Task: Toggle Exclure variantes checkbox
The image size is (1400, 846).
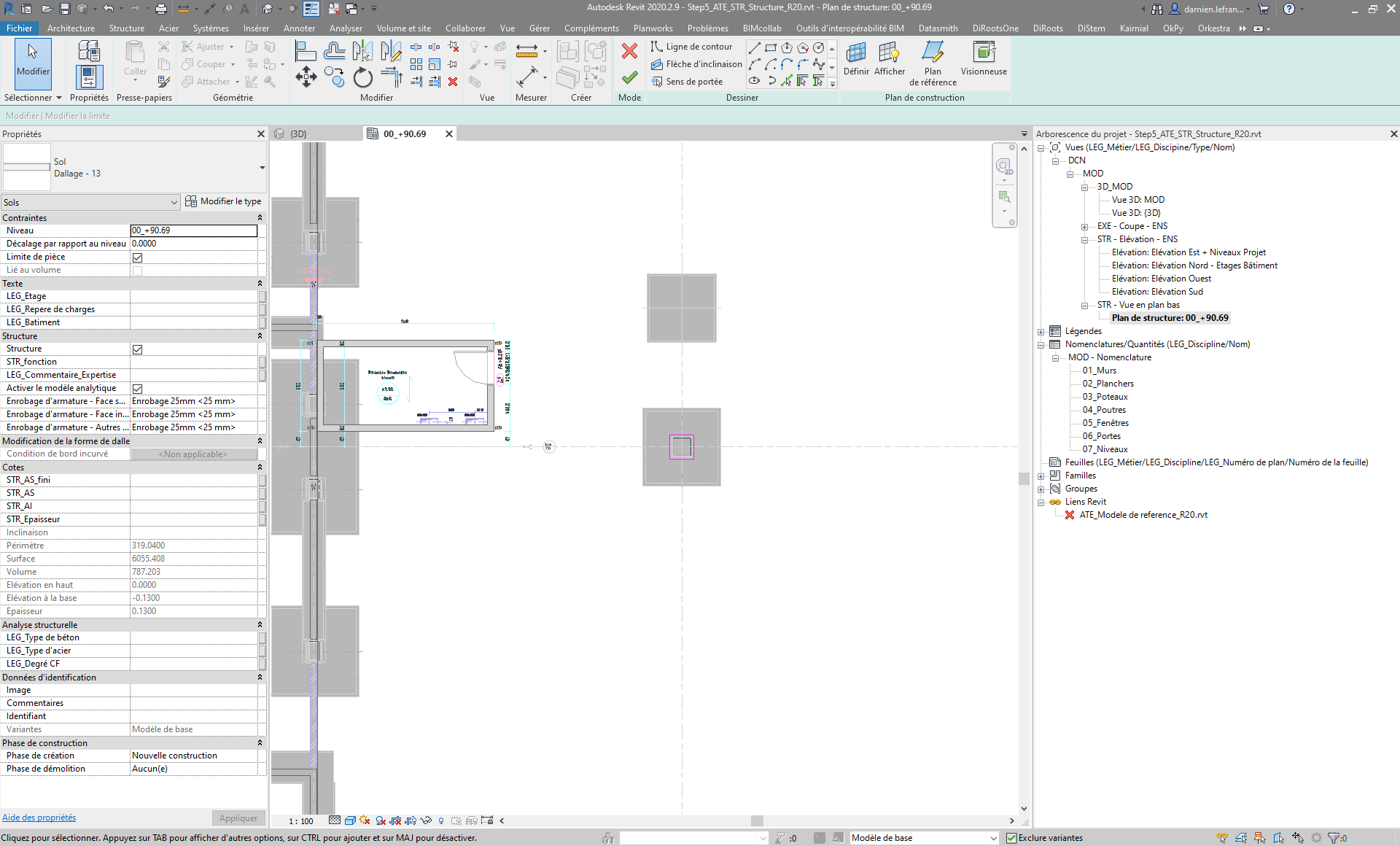Action: click(1011, 838)
